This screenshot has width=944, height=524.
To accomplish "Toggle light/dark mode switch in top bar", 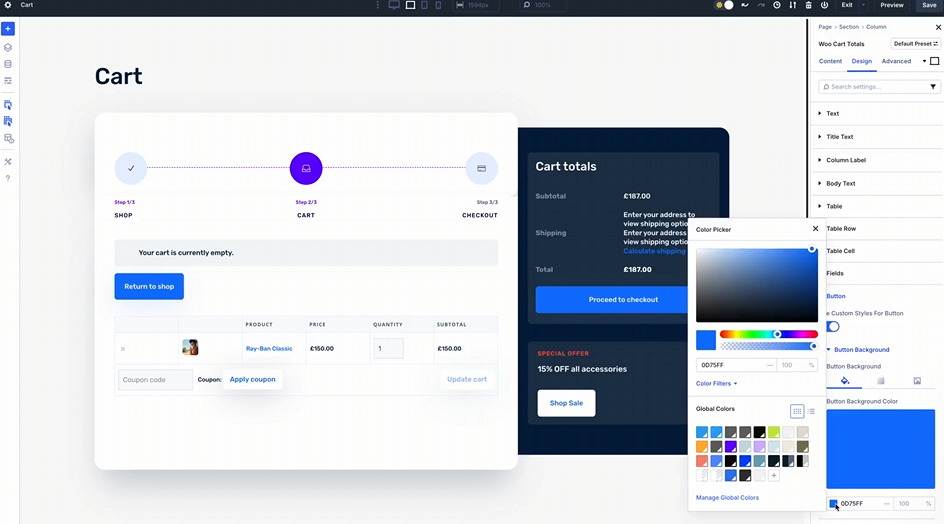I will (x=724, y=5).
